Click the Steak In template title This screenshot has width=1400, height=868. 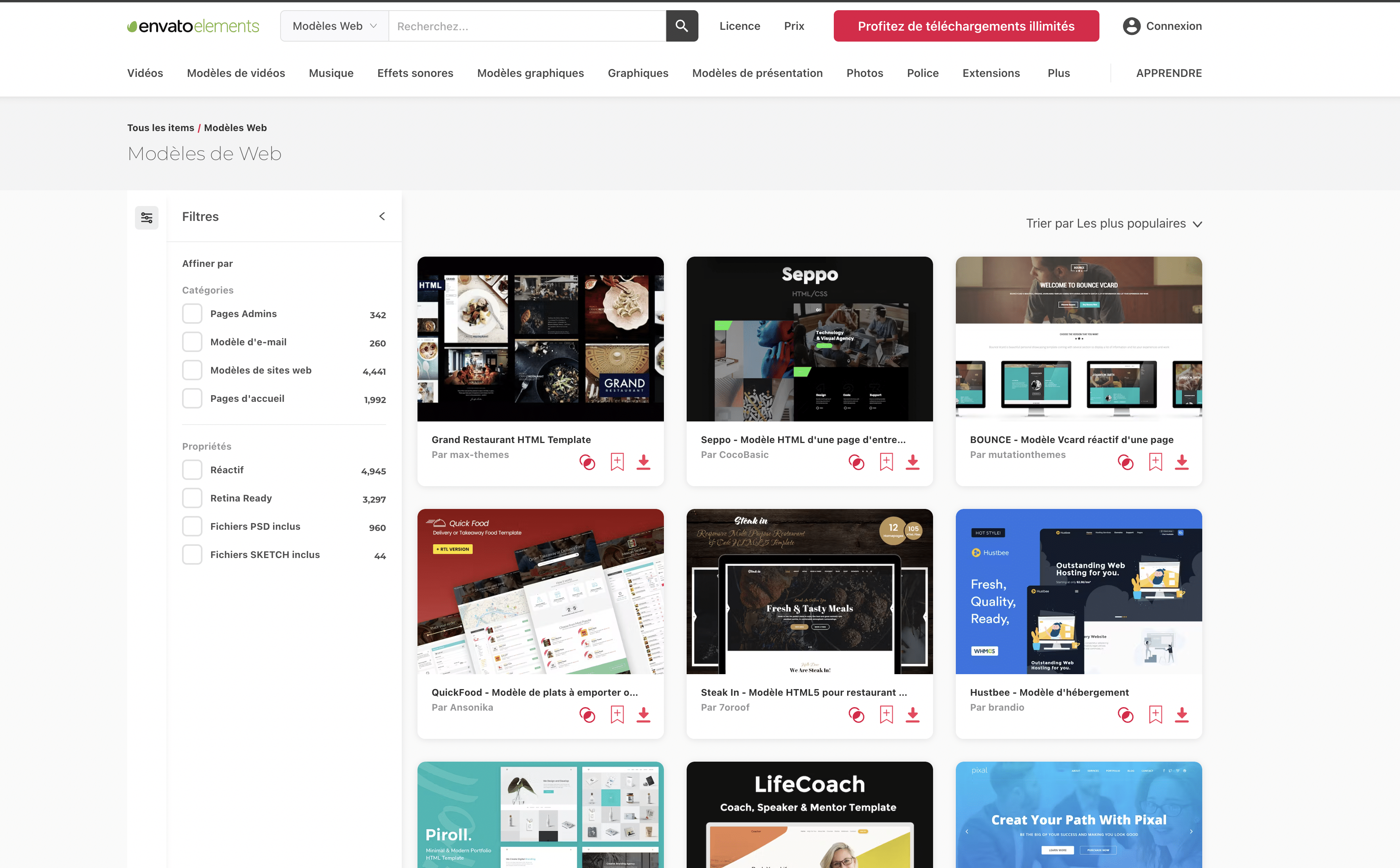pos(804,692)
